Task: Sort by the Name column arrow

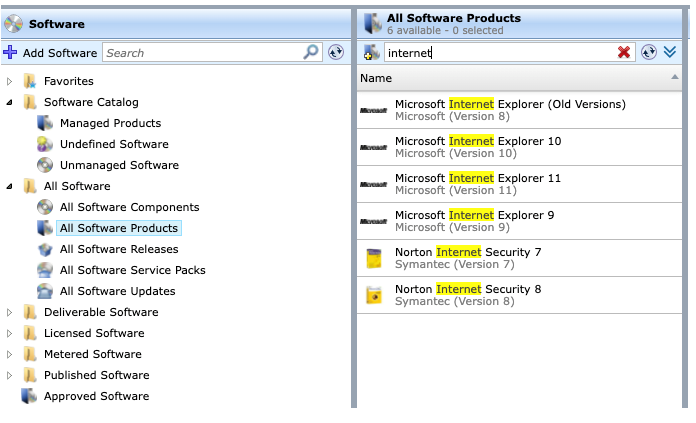Action: [675, 77]
